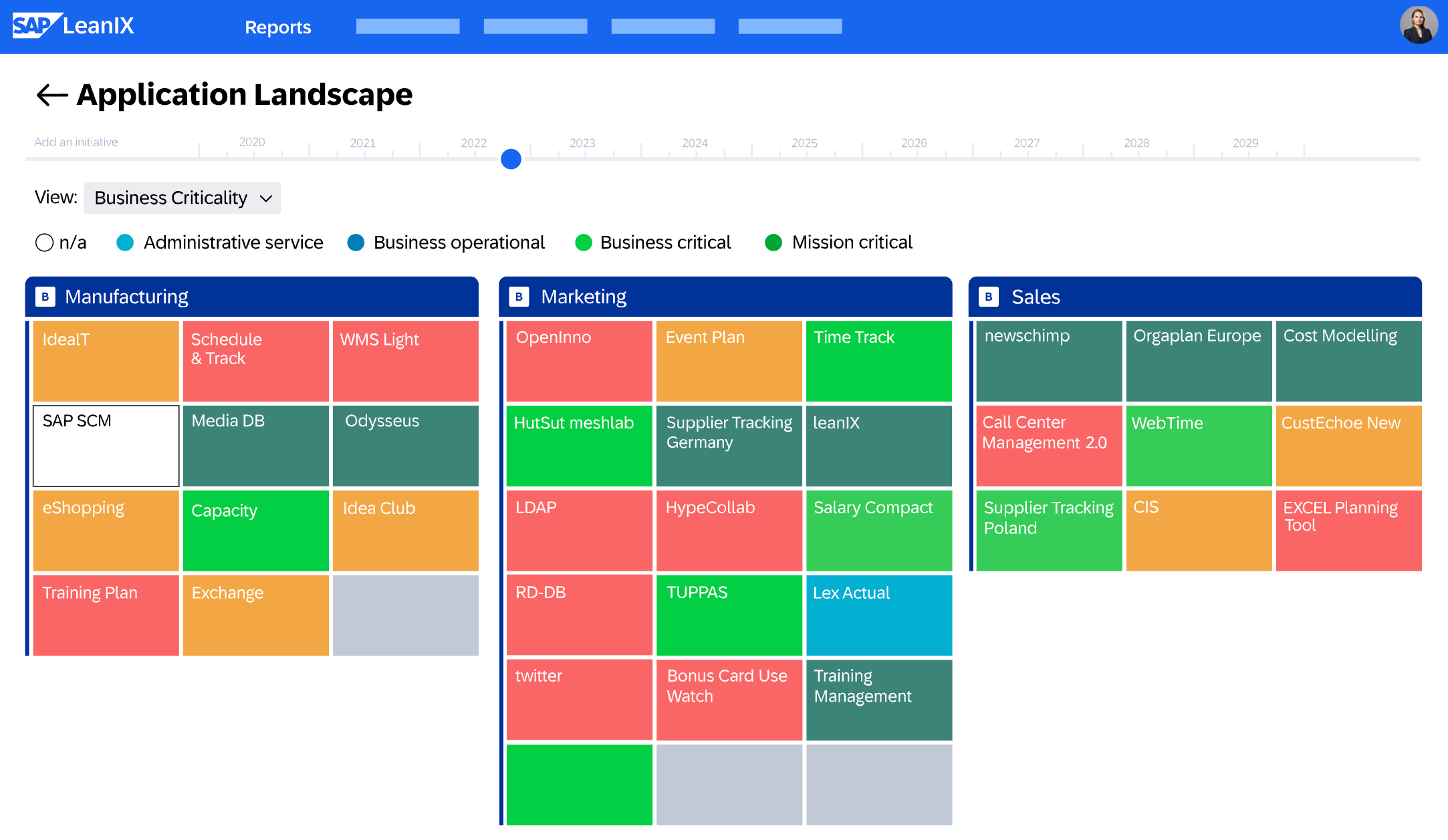This screenshot has width=1448, height=840.
Task: Open the Odysseus tile
Action: (405, 446)
